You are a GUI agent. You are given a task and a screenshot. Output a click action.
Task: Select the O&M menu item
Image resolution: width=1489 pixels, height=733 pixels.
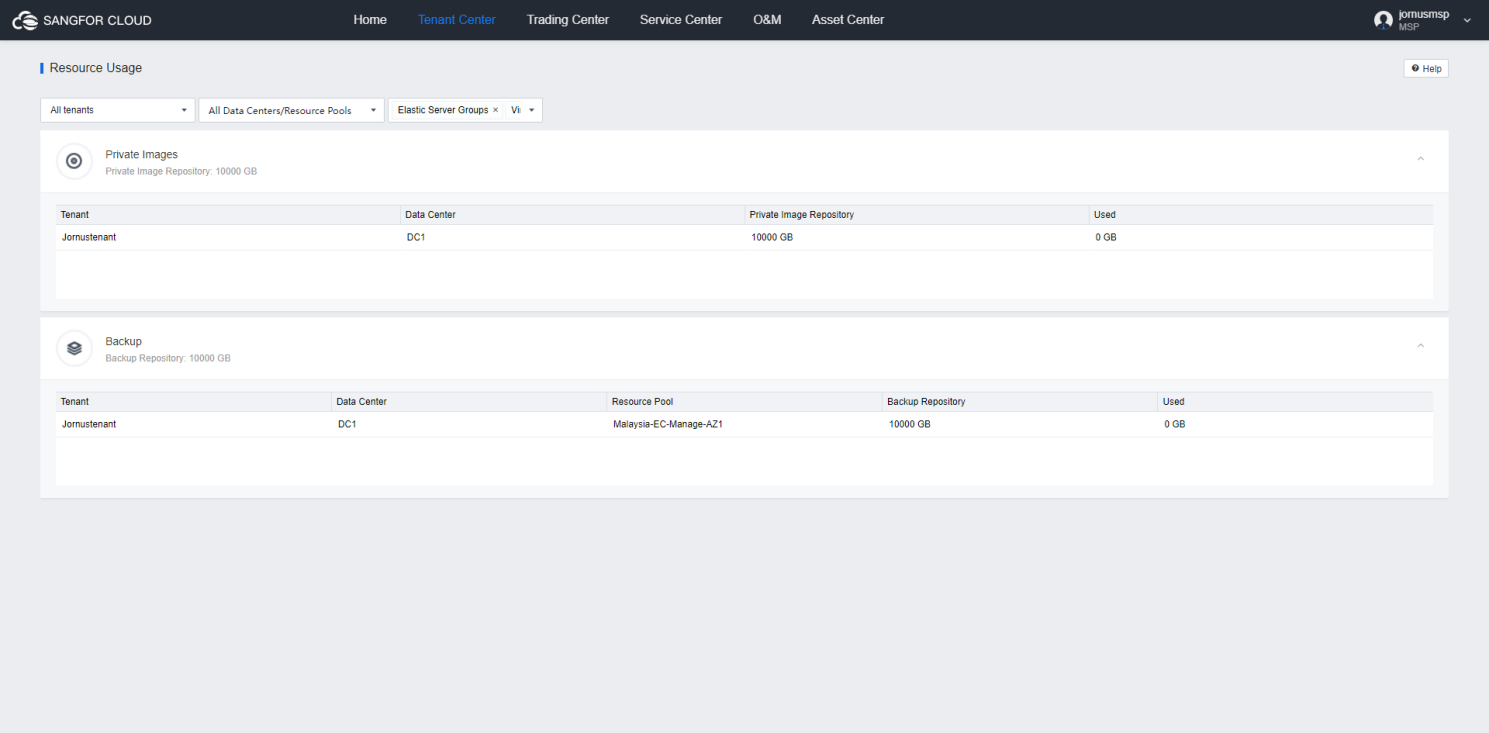(x=767, y=20)
